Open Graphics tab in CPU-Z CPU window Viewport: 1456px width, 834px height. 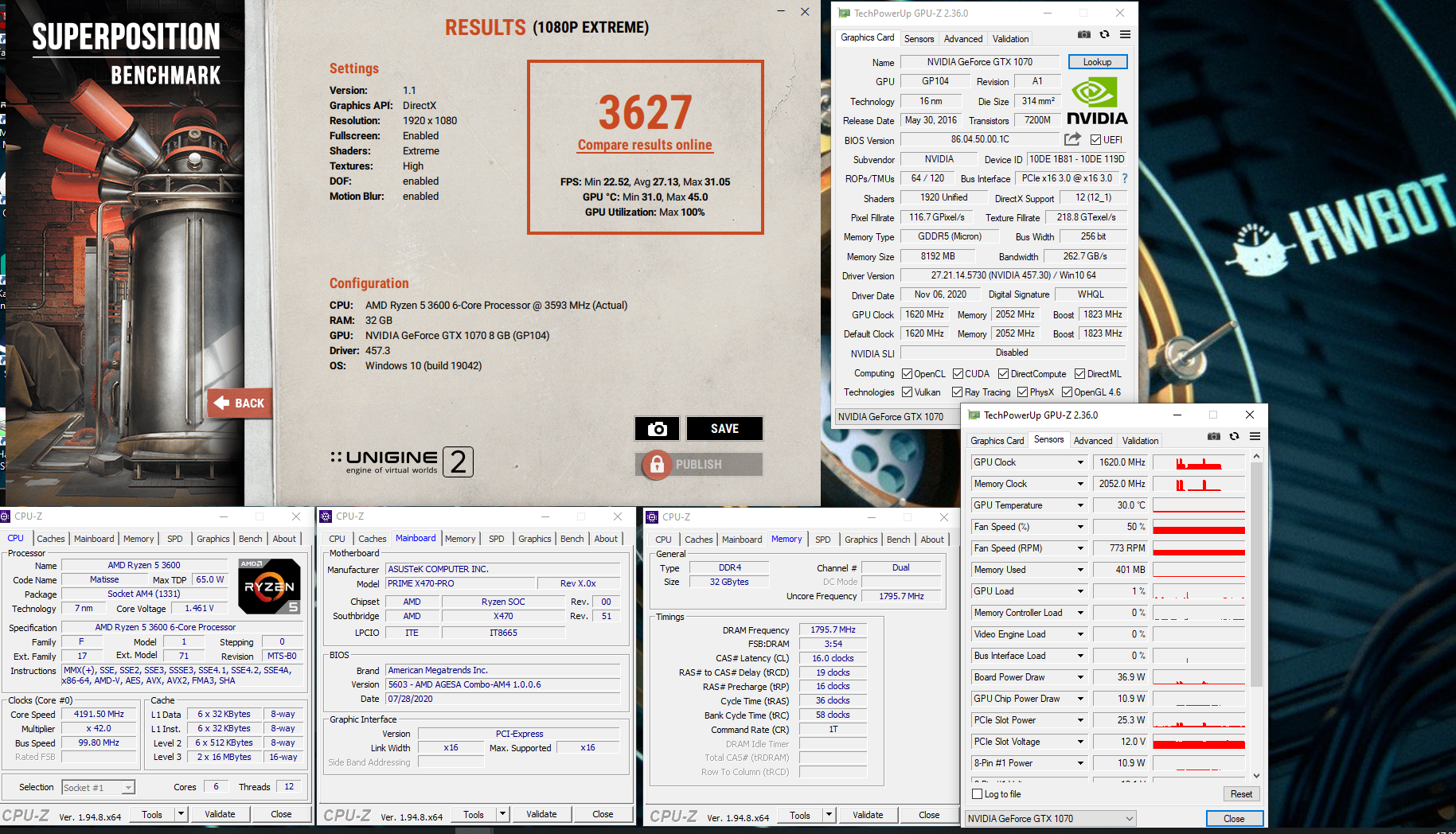pos(213,539)
